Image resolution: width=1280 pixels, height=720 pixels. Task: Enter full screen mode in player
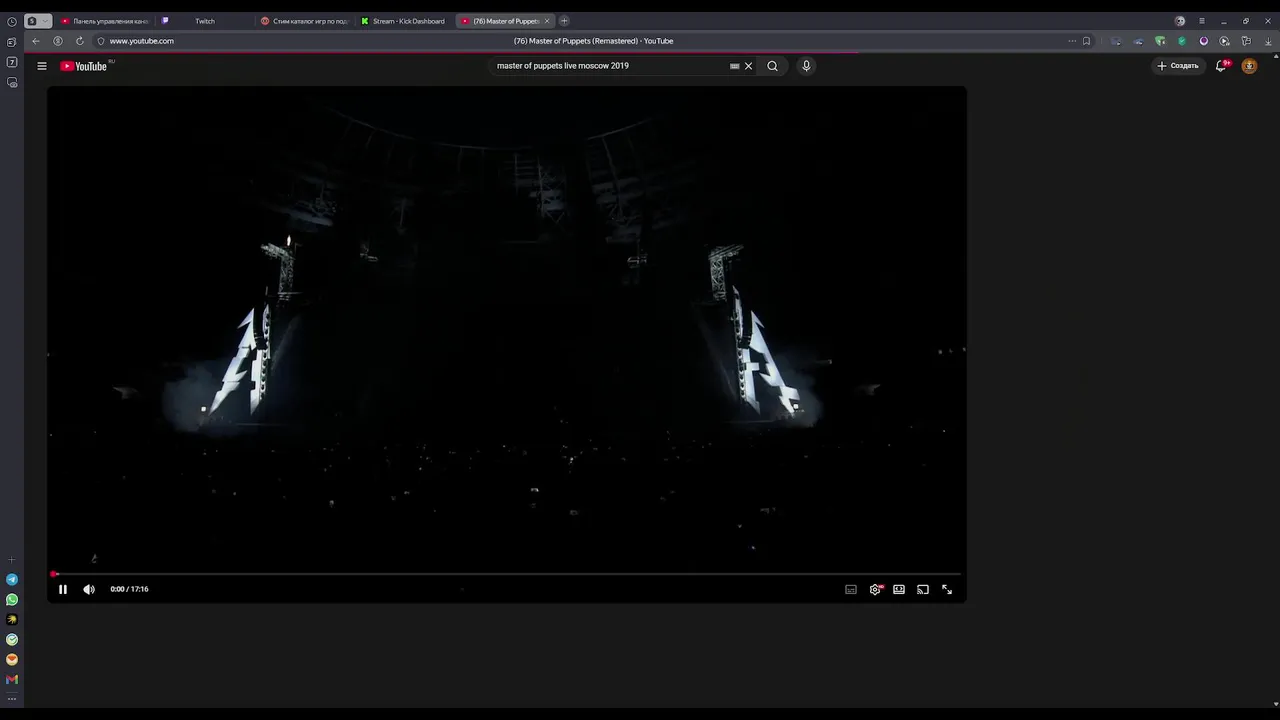click(947, 590)
